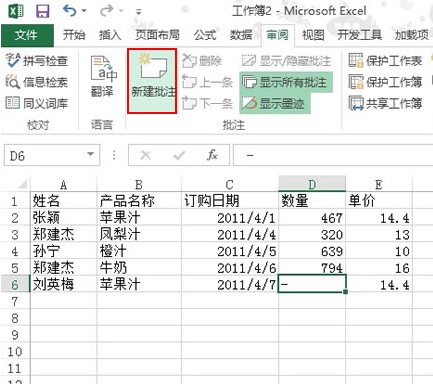Switch to the 开发工具 tab

359,35
